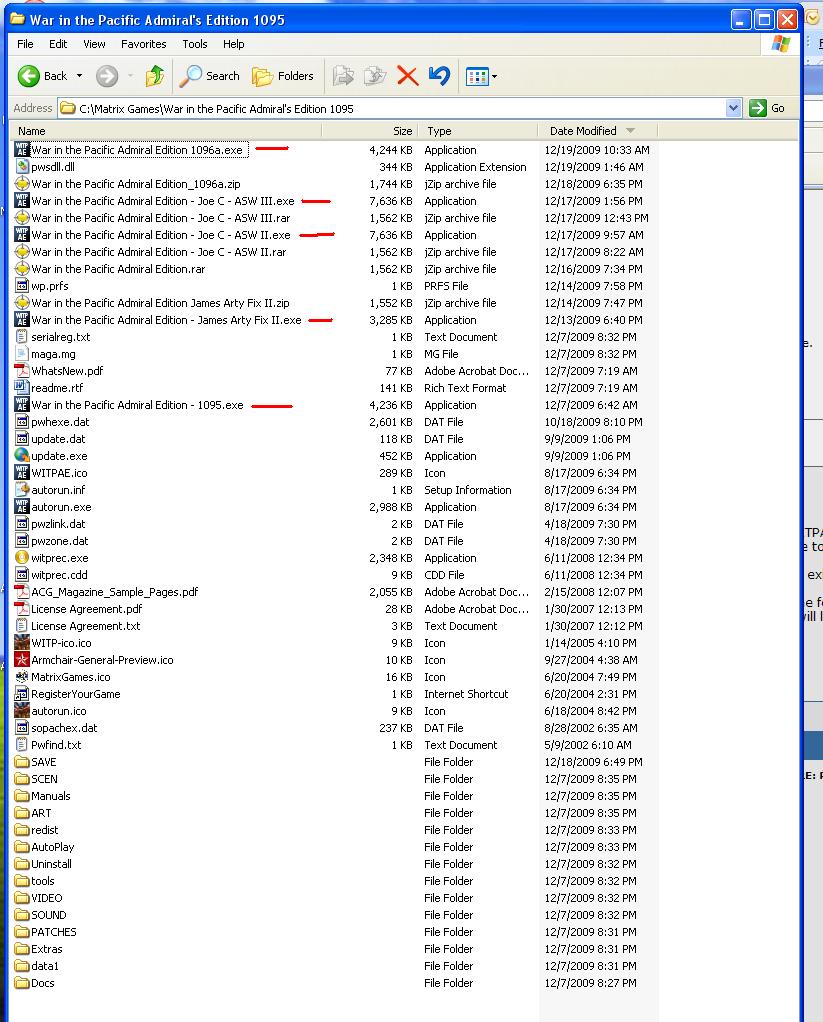
Task: Open the Views dropdown button
Action: point(482,77)
